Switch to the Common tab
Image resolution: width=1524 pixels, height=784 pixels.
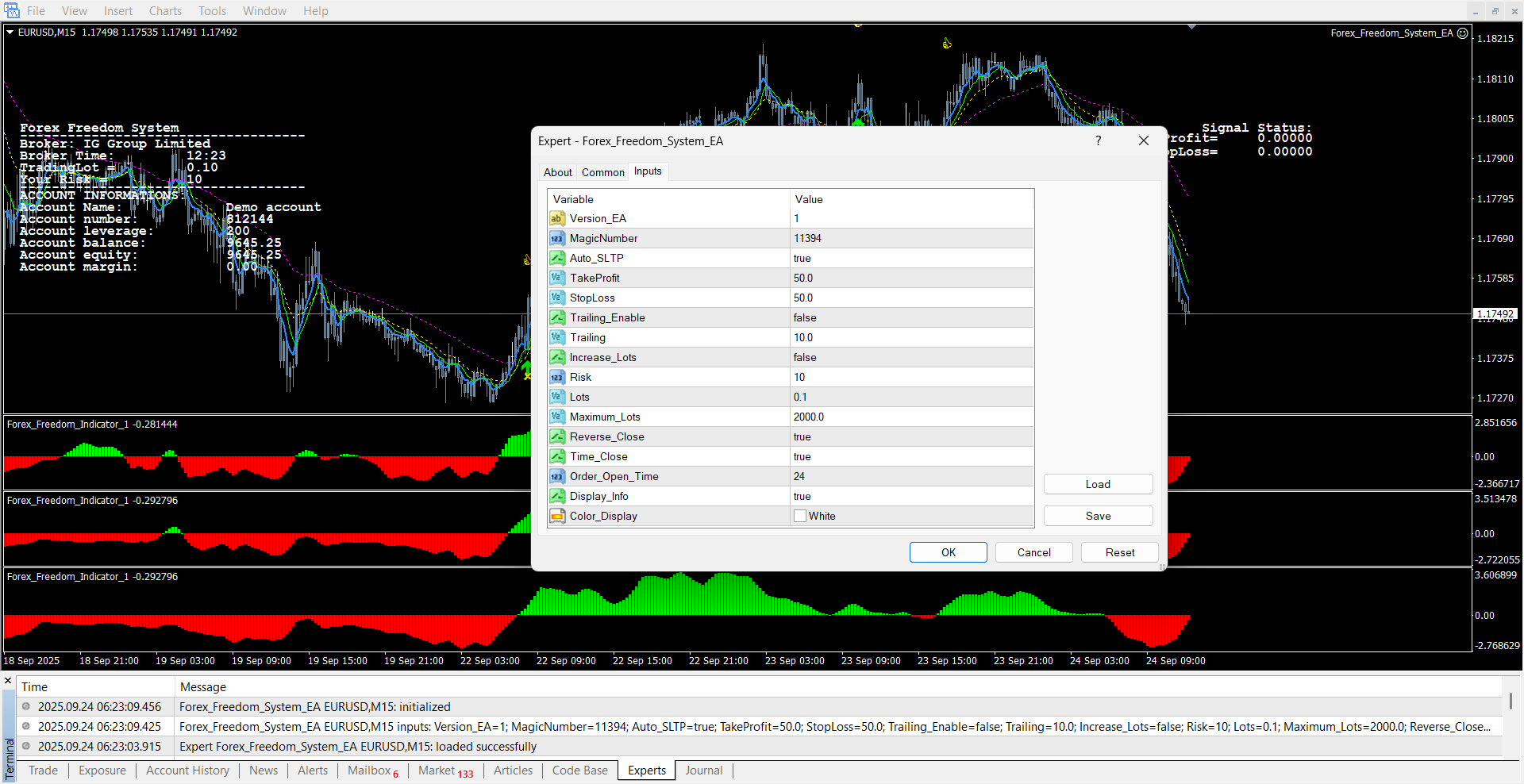point(602,172)
